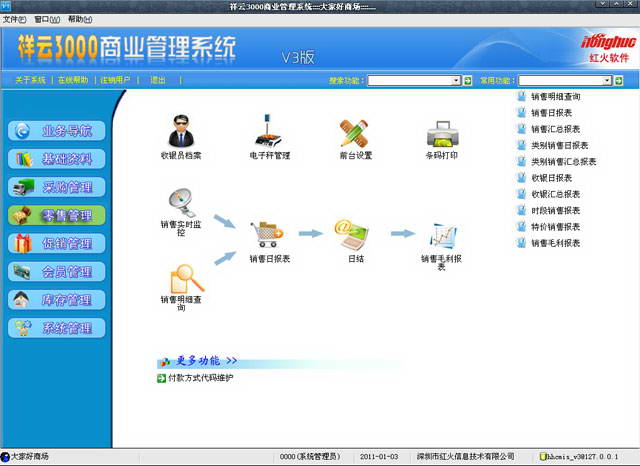Select 会员管理 in the sidebar
Image resolution: width=640 pixels, height=466 pixels.
pos(56,272)
